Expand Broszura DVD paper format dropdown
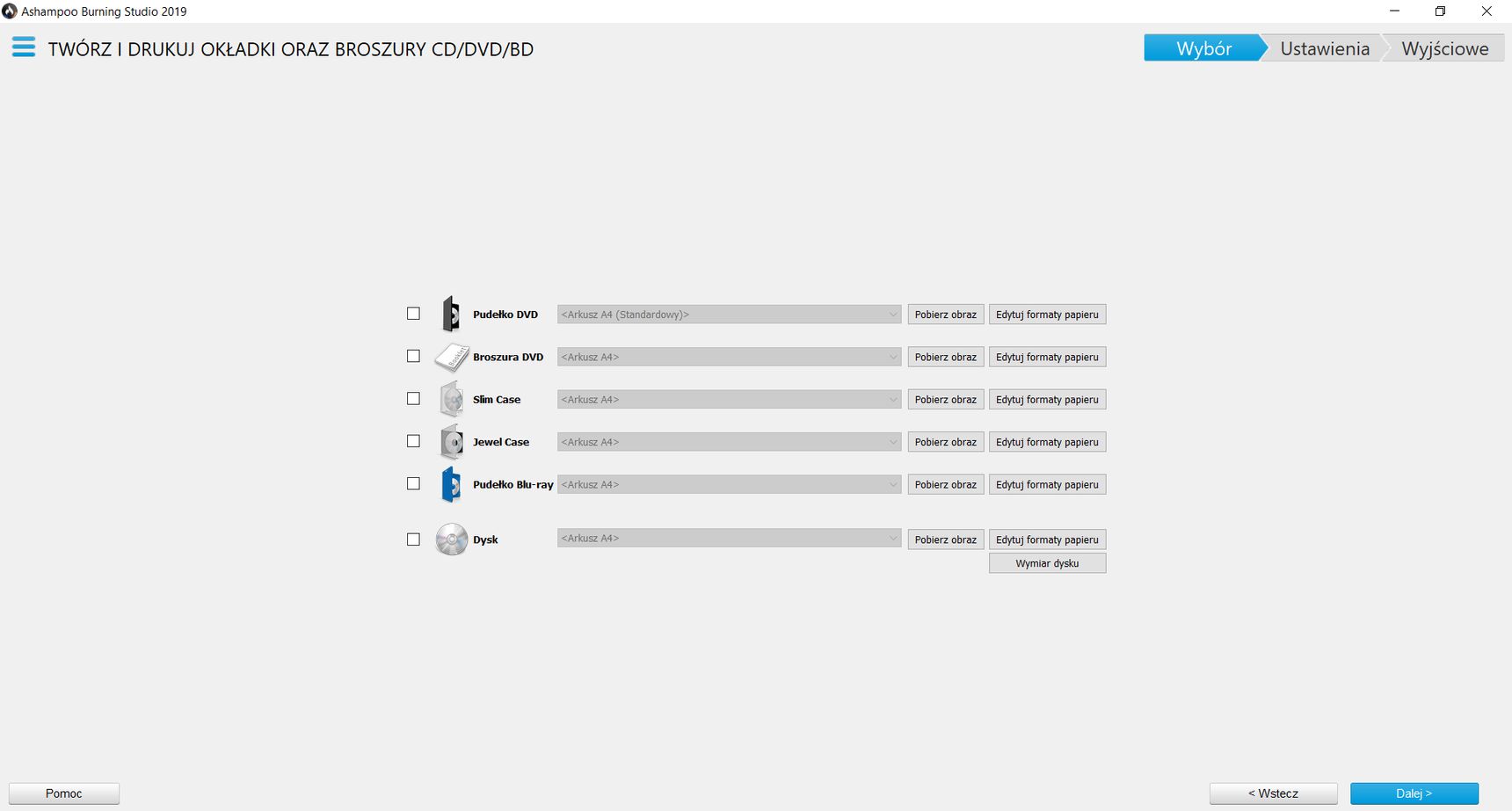 pyautogui.click(x=730, y=357)
